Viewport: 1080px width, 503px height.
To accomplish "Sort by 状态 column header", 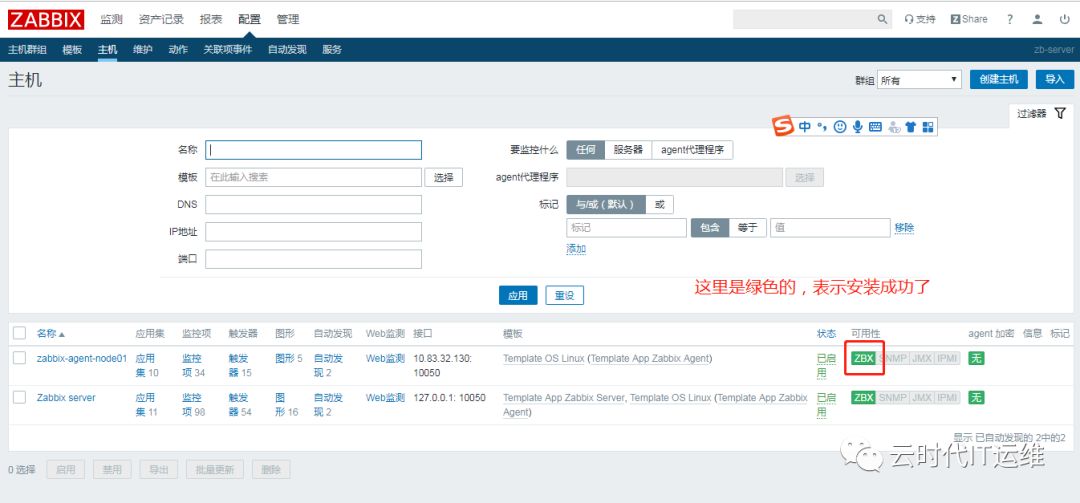I will coord(827,333).
